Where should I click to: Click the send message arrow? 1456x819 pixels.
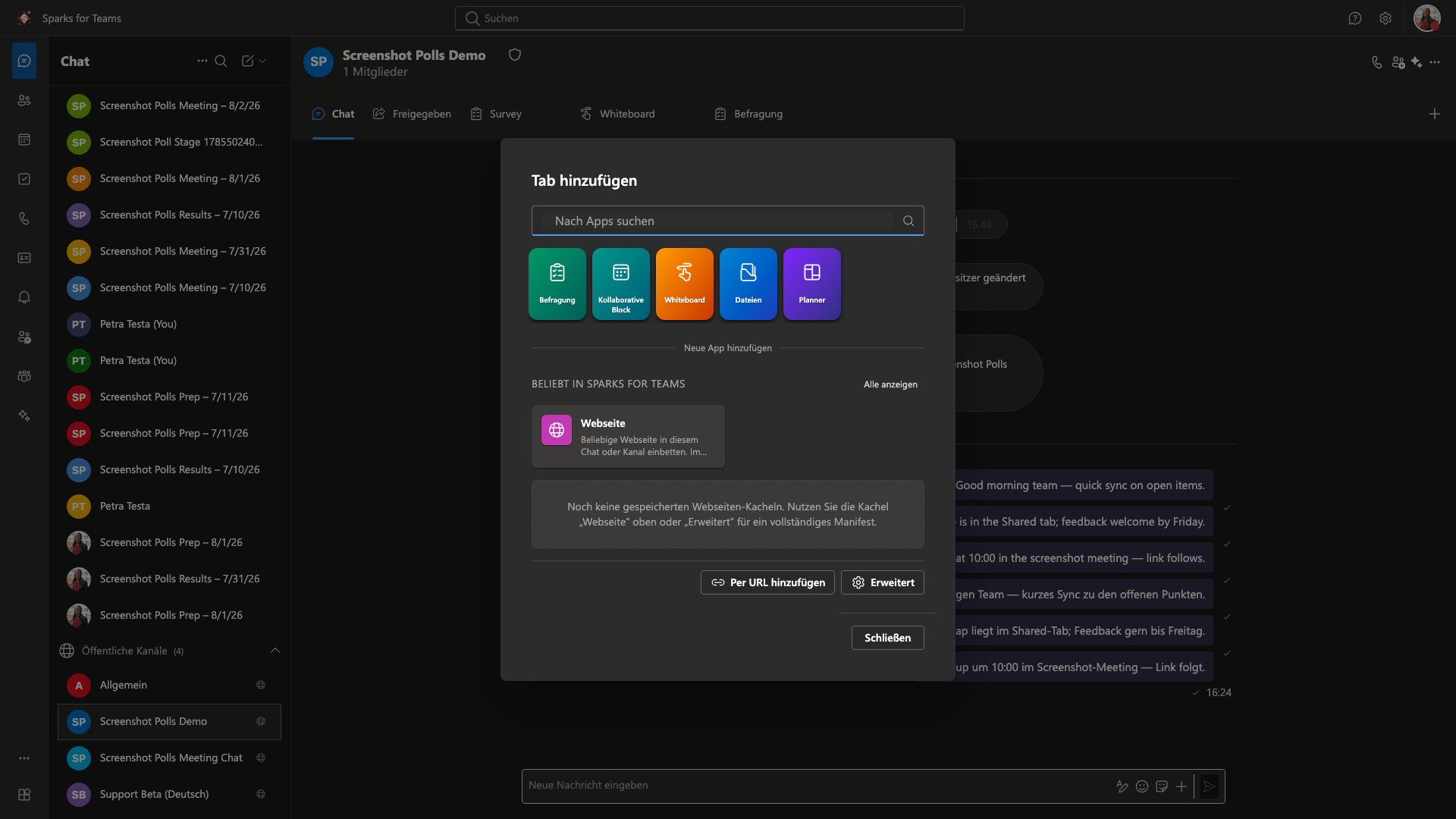coord(1210,786)
